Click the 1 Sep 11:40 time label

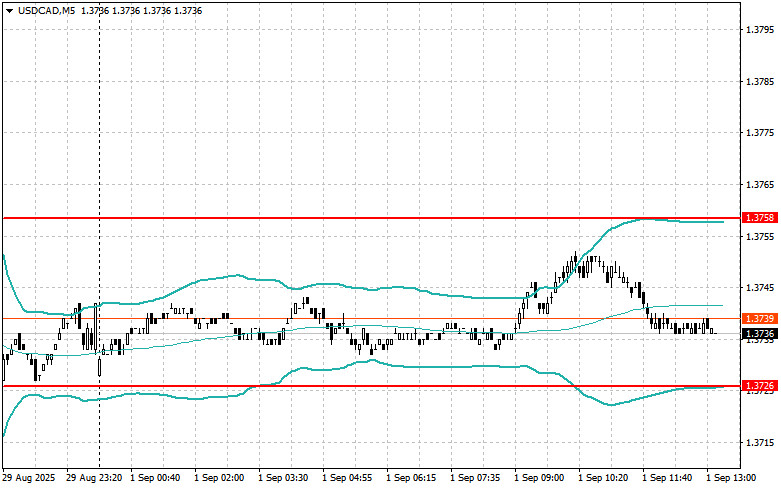pos(667,478)
